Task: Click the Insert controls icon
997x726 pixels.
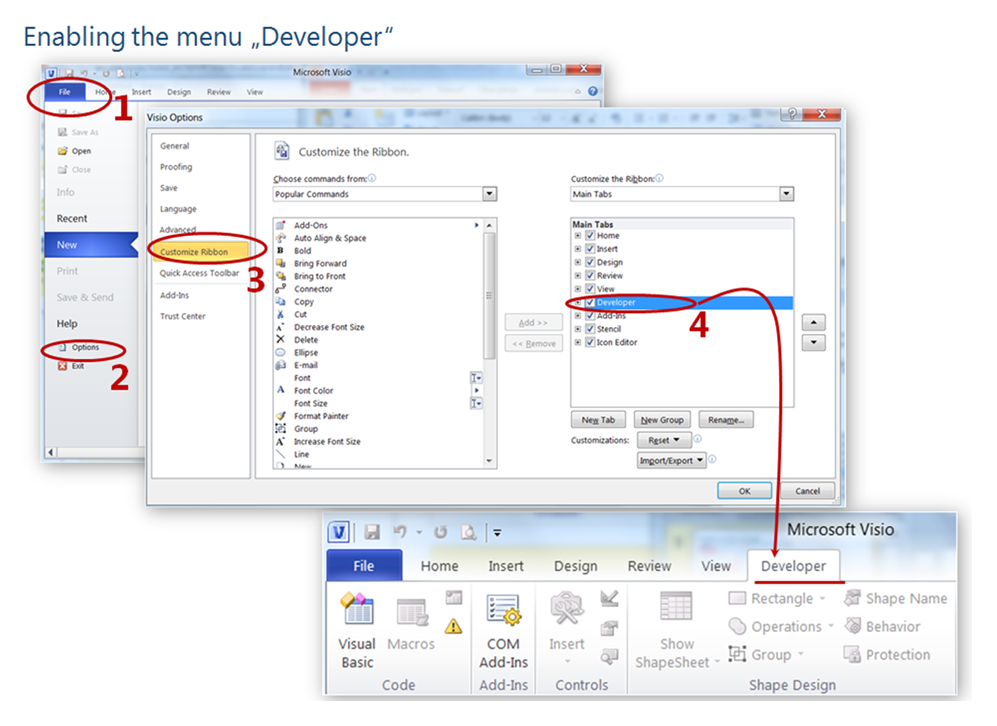Action: coord(566,609)
